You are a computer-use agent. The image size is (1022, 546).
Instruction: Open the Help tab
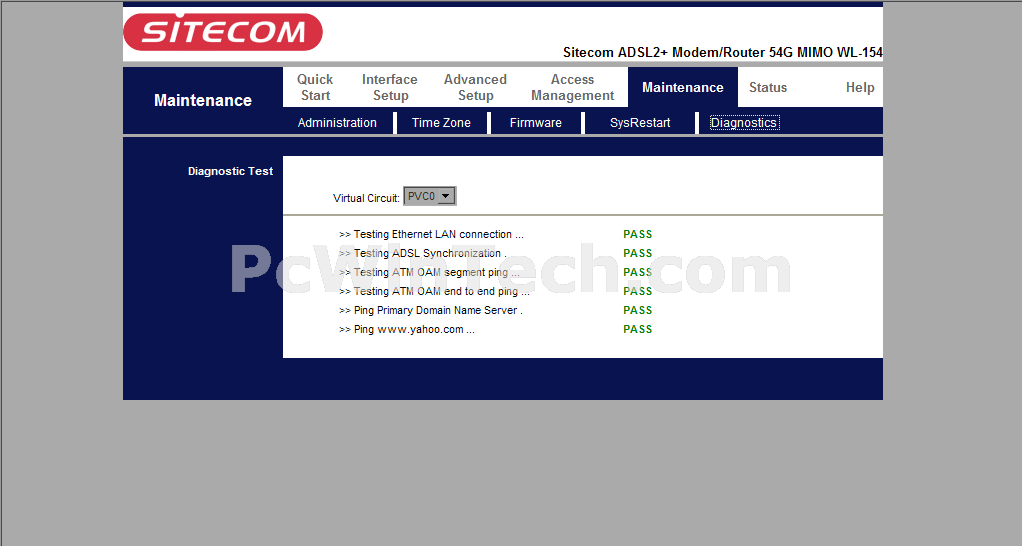click(x=860, y=87)
